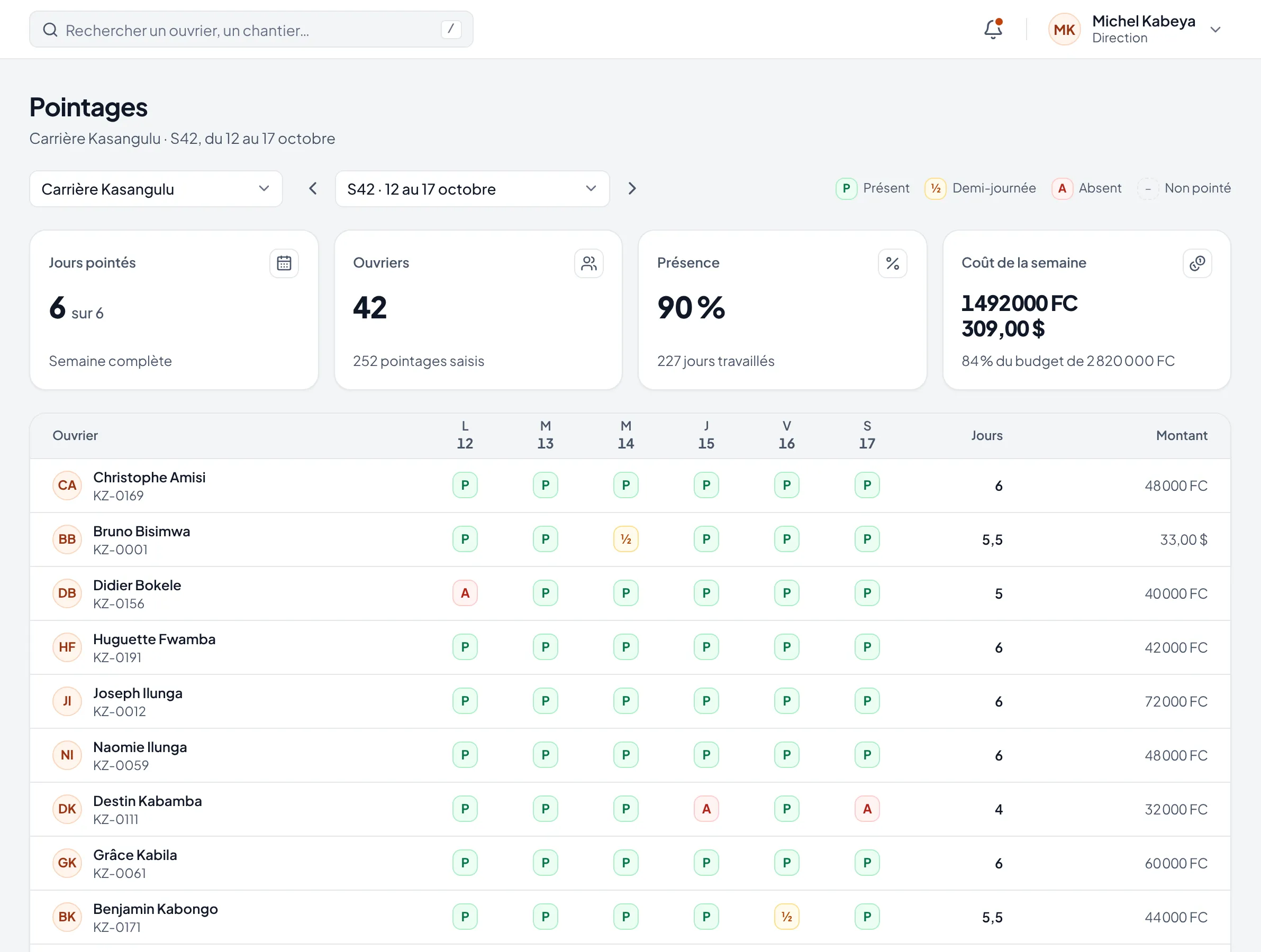Viewport: 1261px width, 952px height.
Task: Click the Absent legend badge
Action: [1062, 189]
